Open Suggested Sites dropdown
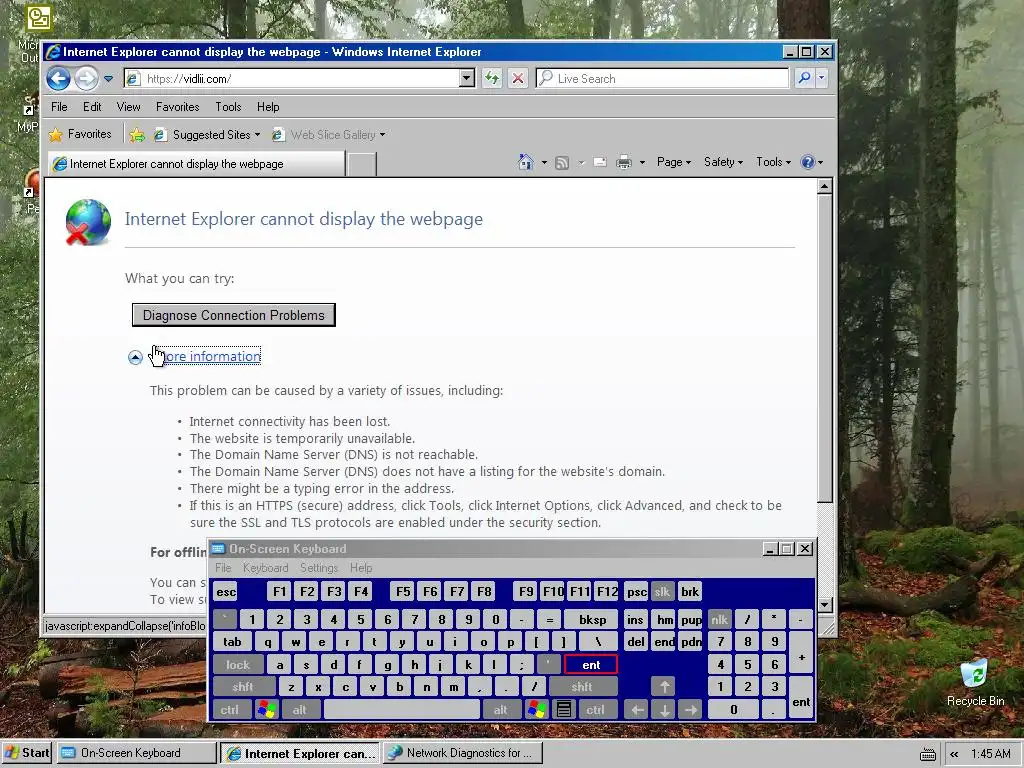1024x768 pixels. (x=206, y=135)
